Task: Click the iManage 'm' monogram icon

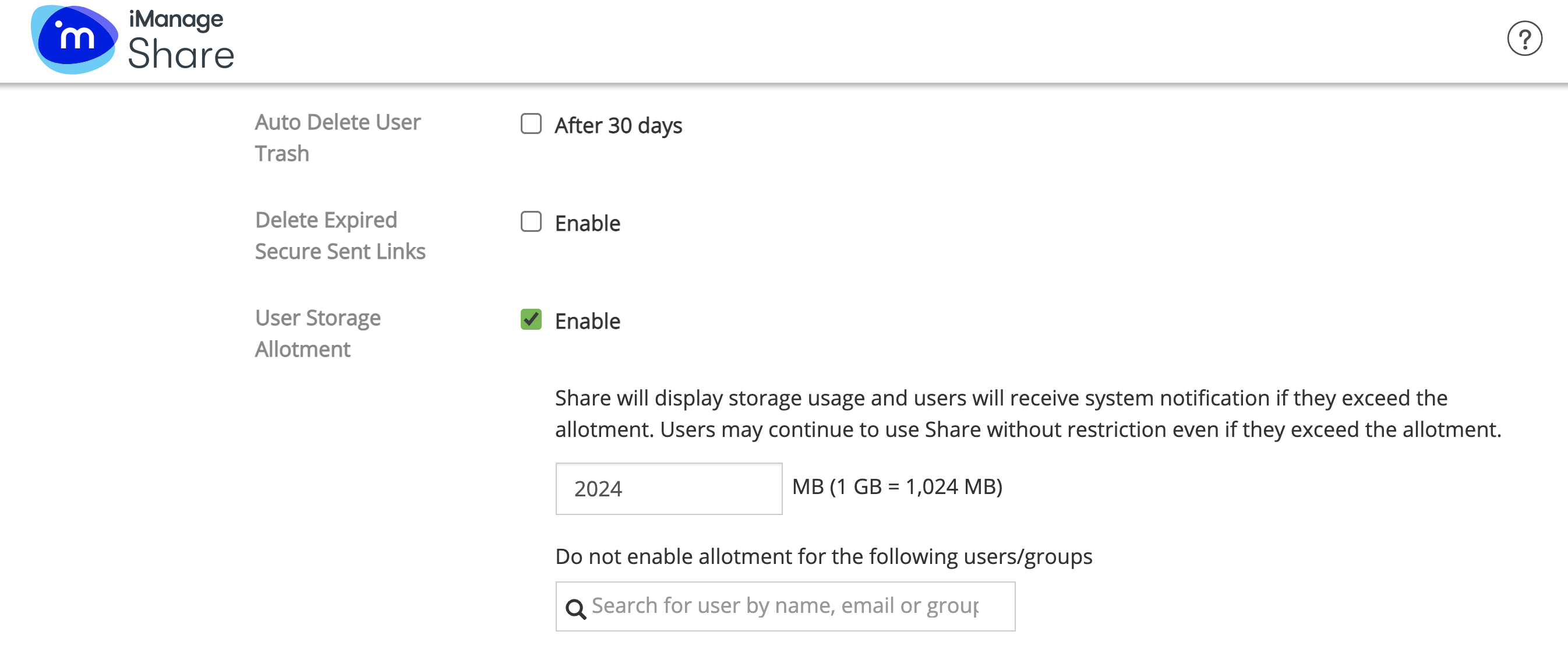Action: [x=75, y=40]
